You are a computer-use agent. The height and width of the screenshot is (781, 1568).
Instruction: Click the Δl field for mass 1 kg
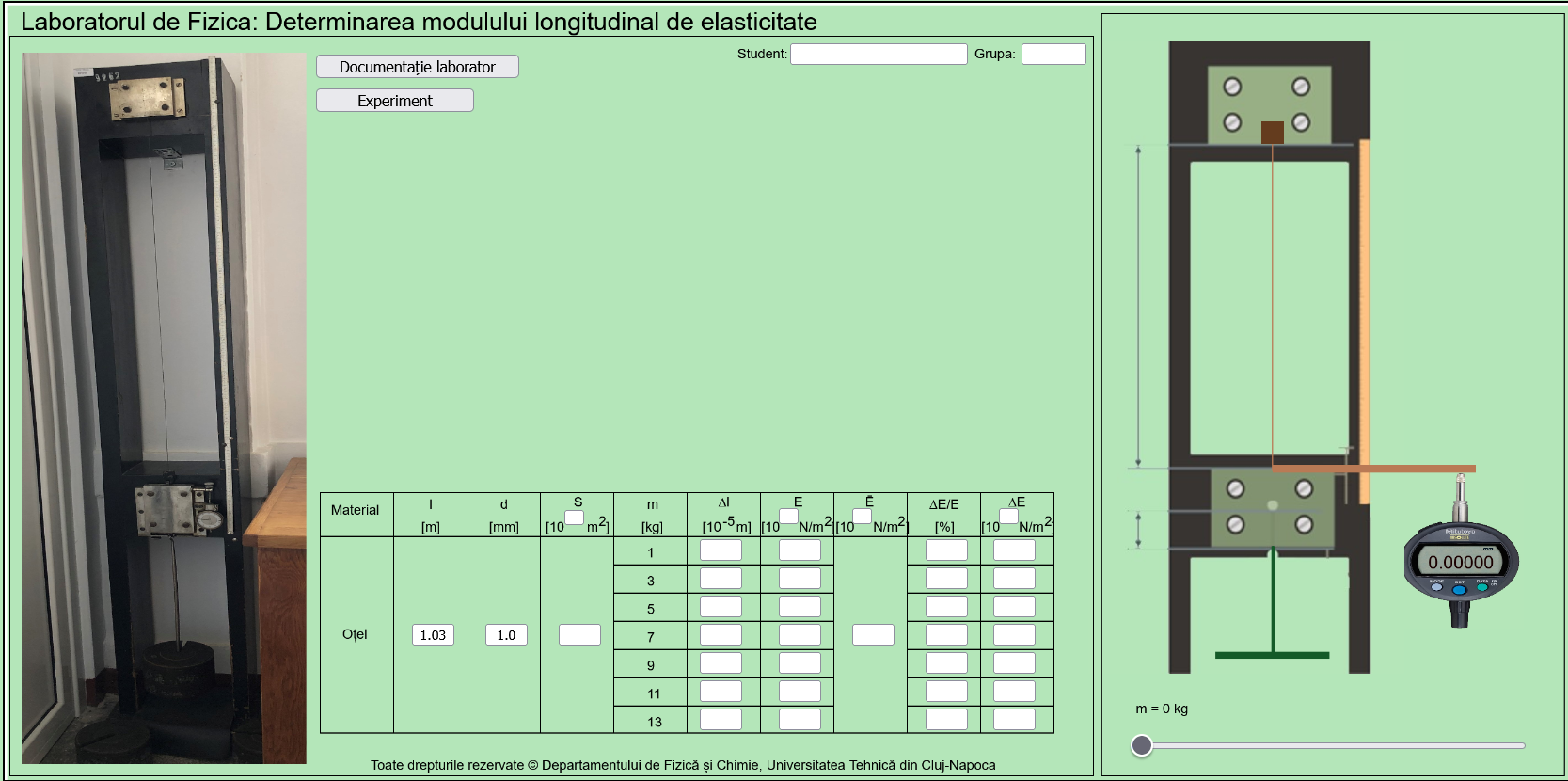(721, 550)
